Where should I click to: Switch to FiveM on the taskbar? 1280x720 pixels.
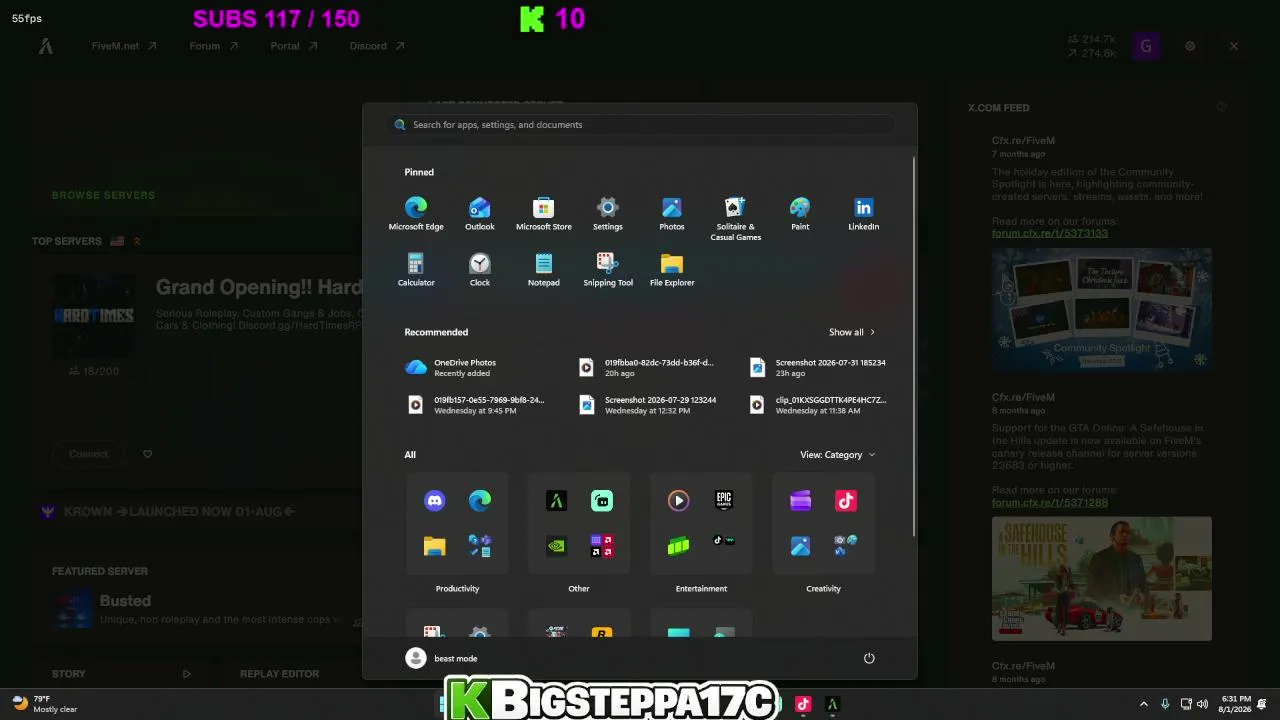(832, 704)
